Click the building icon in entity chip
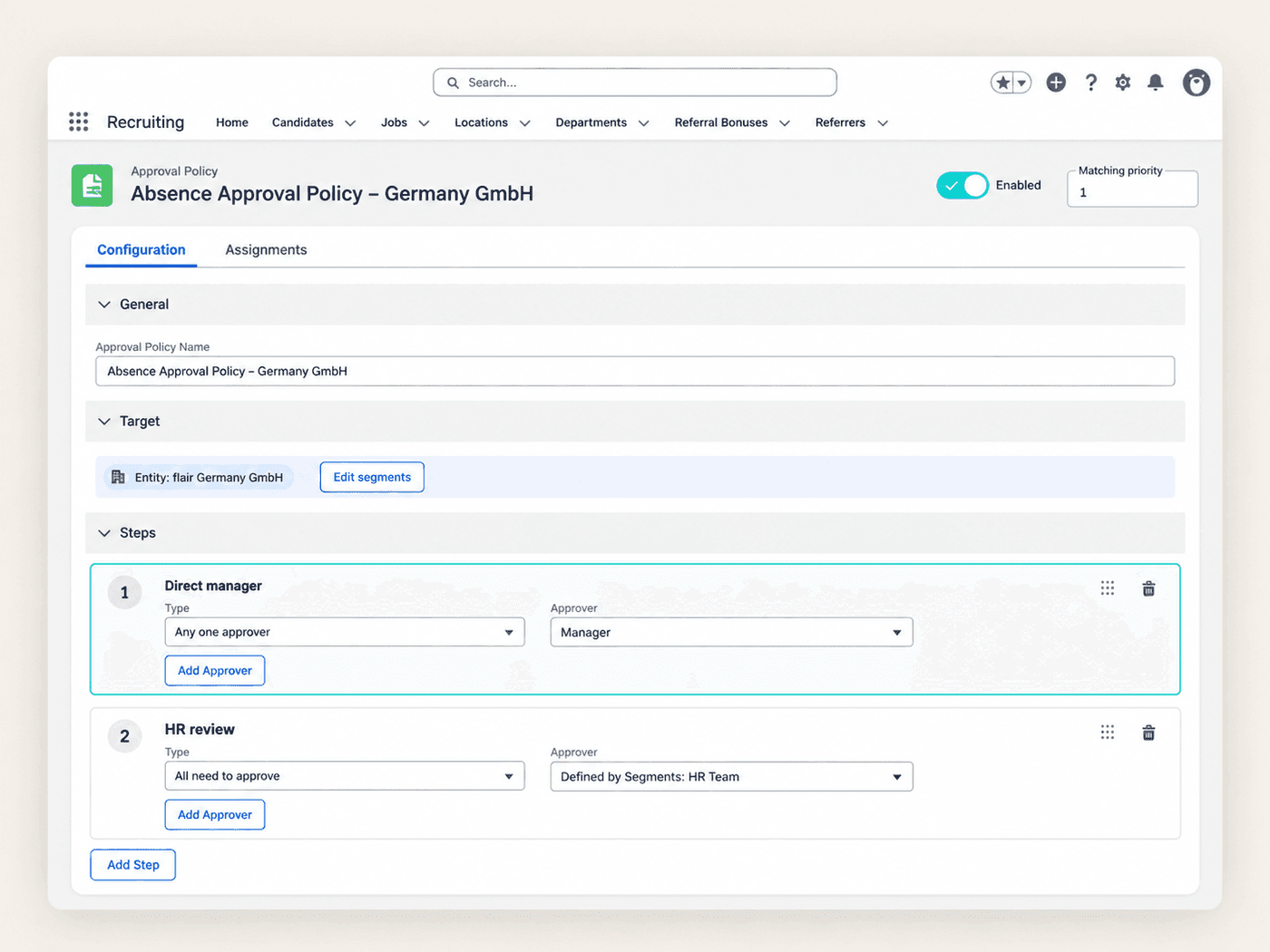 coord(118,477)
